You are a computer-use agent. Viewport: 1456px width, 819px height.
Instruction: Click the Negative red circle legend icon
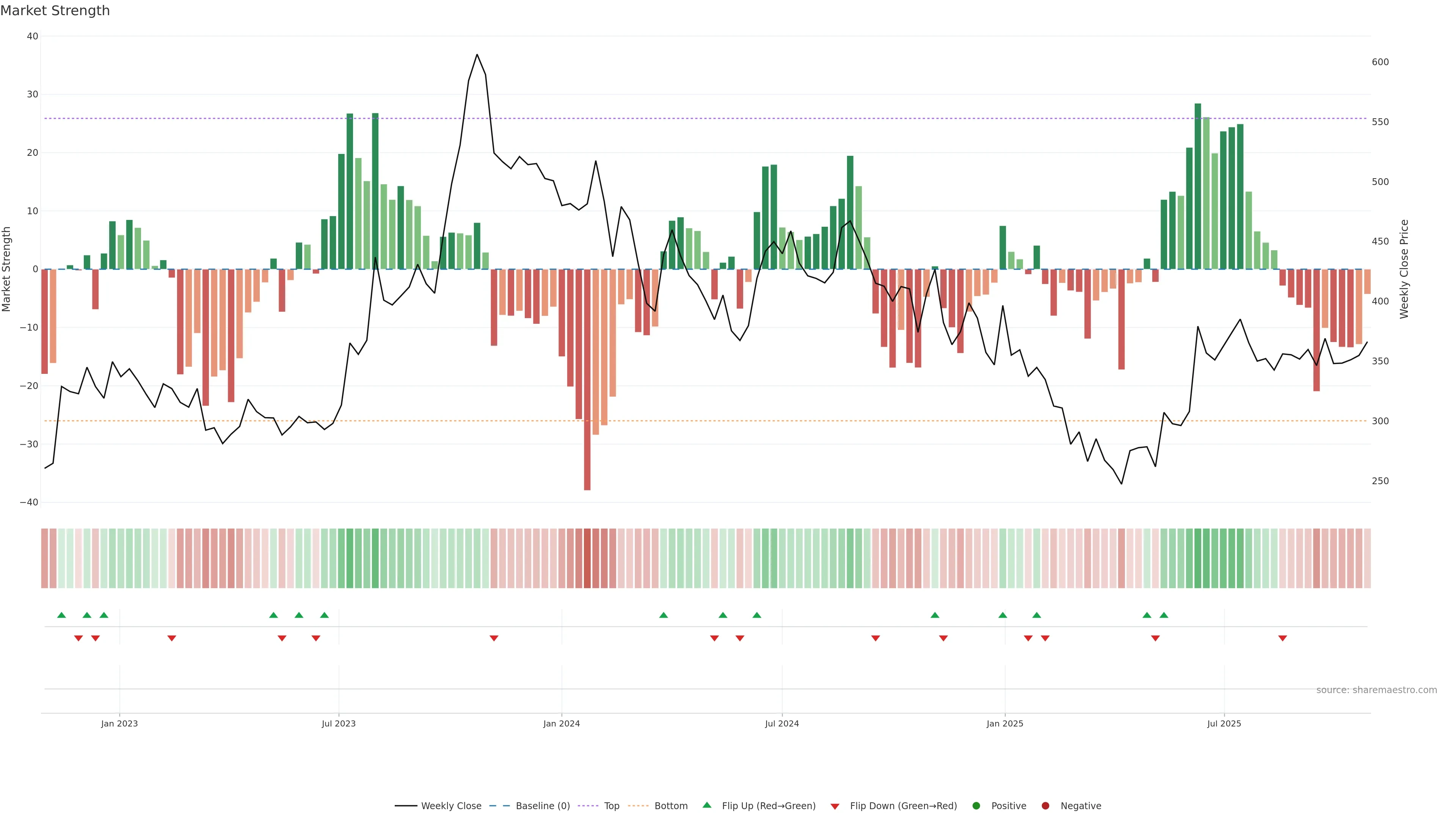click(1045, 805)
